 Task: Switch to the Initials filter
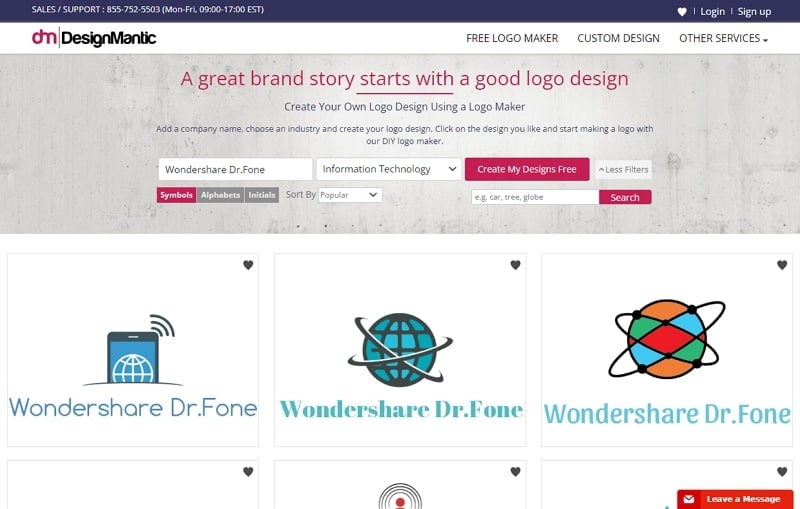(262, 195)
